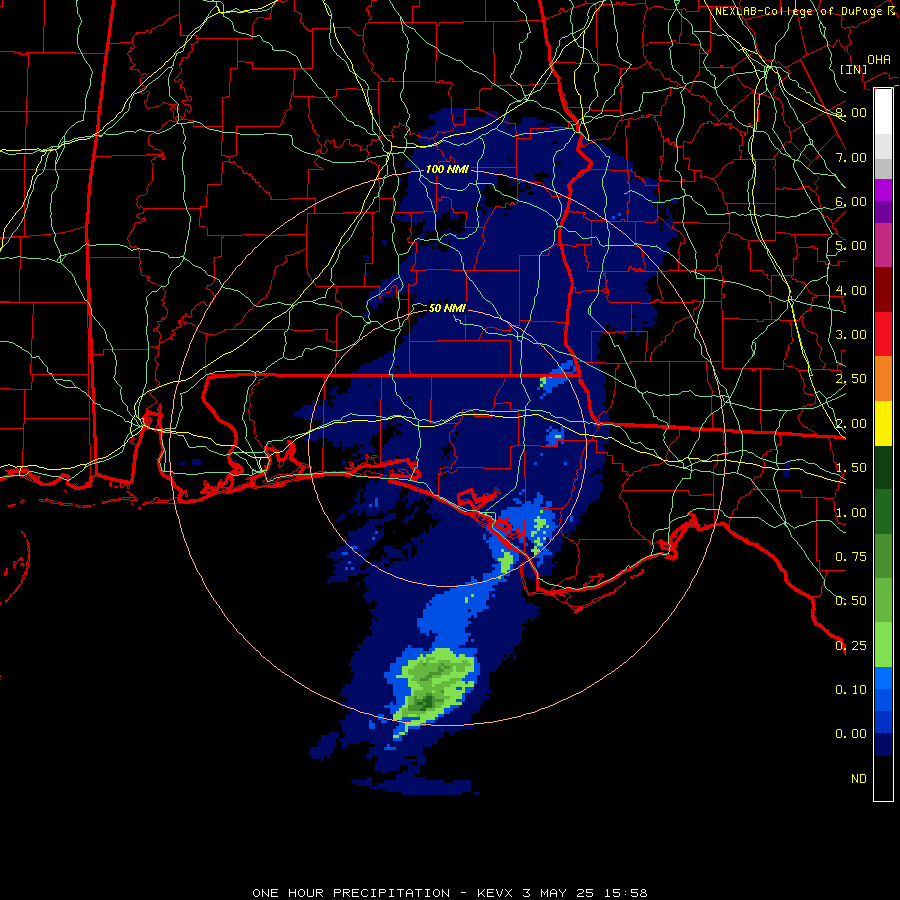Pick the black ND swatch at legend bottom

coord(883,778)
